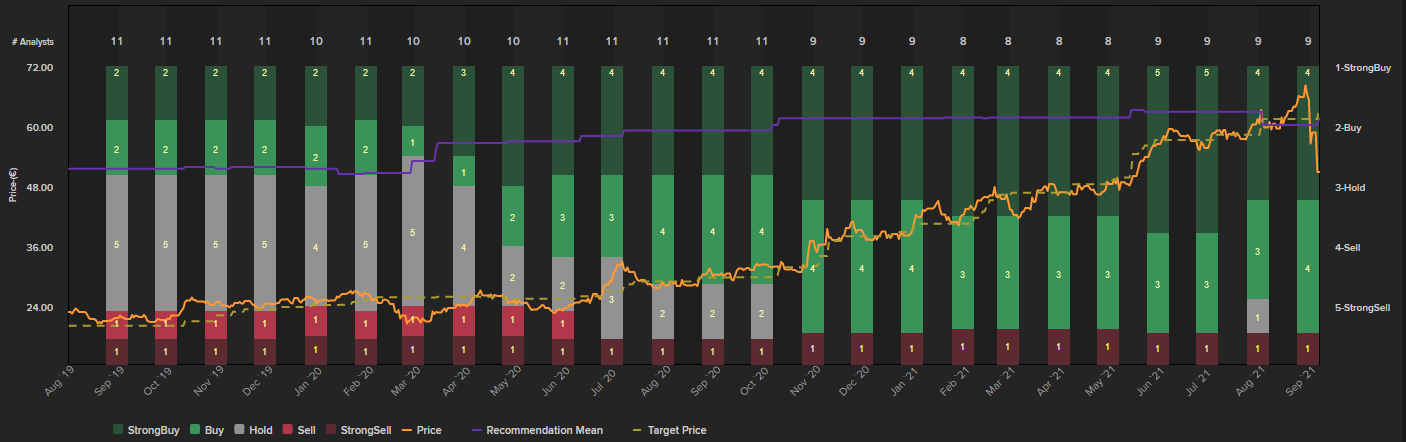Viewport: 1406px width, 442px height.
Task: Toggle the Target Price legend entry
Action: tap(675, 430)
